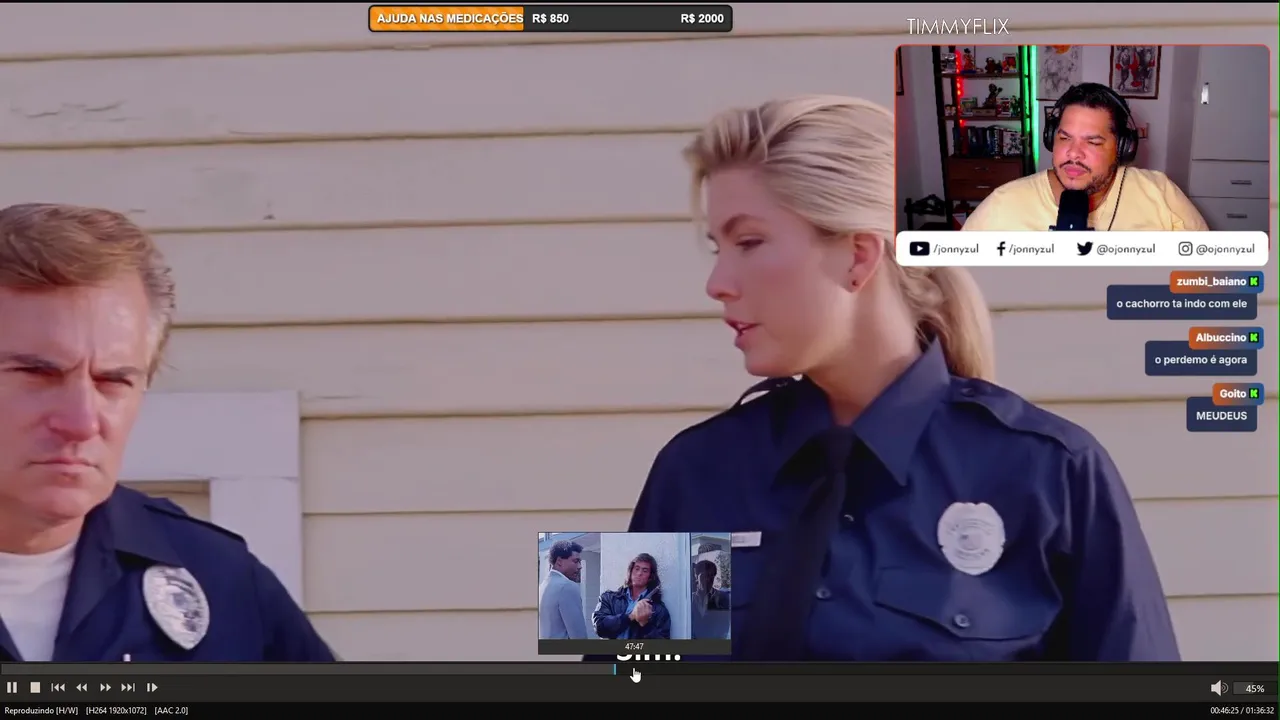Click the @ojonnyzul Twitter handle
This screenshot has width=1280, height=720.
(1125, 249)
